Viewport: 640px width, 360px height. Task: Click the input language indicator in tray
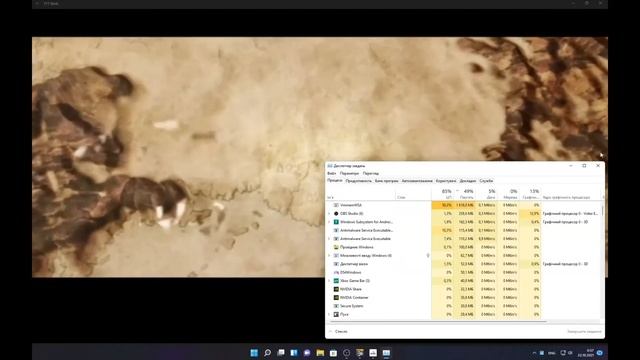point(551,353)
